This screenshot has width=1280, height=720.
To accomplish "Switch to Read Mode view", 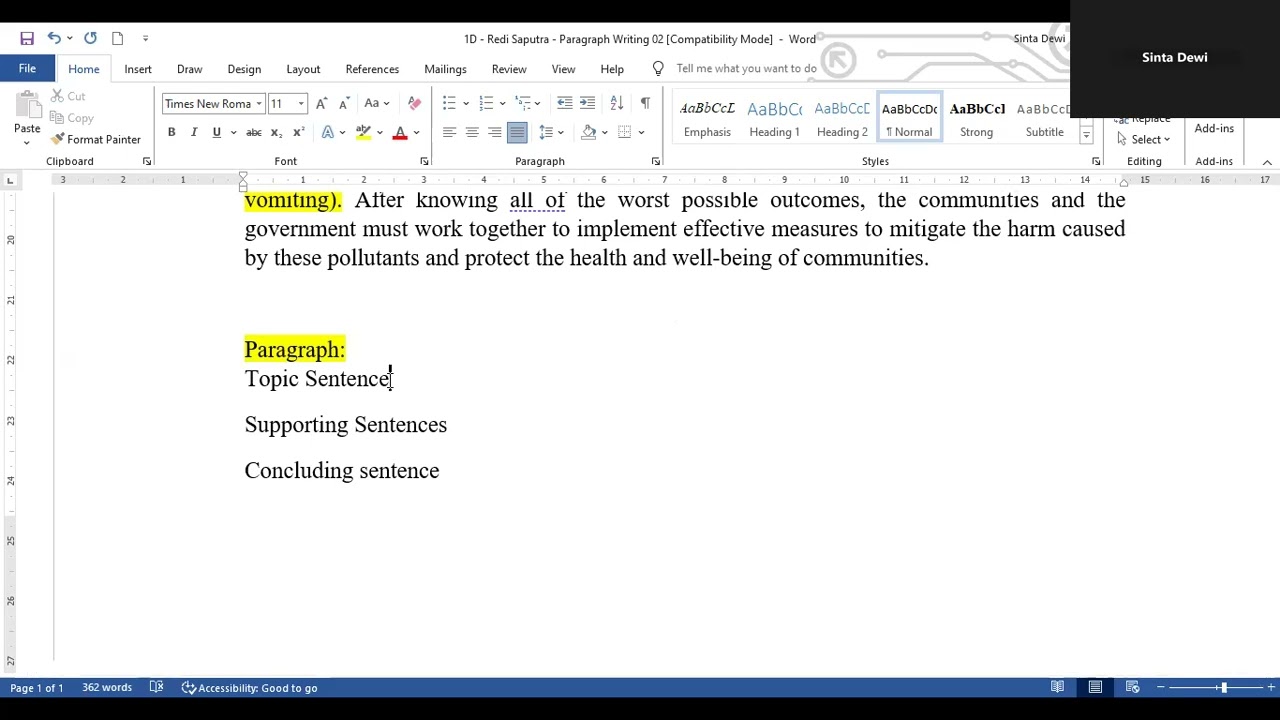I will point(1057,687).
